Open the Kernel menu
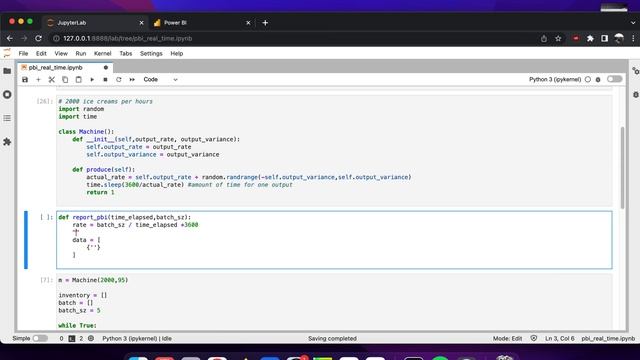 tap(102, 53)
